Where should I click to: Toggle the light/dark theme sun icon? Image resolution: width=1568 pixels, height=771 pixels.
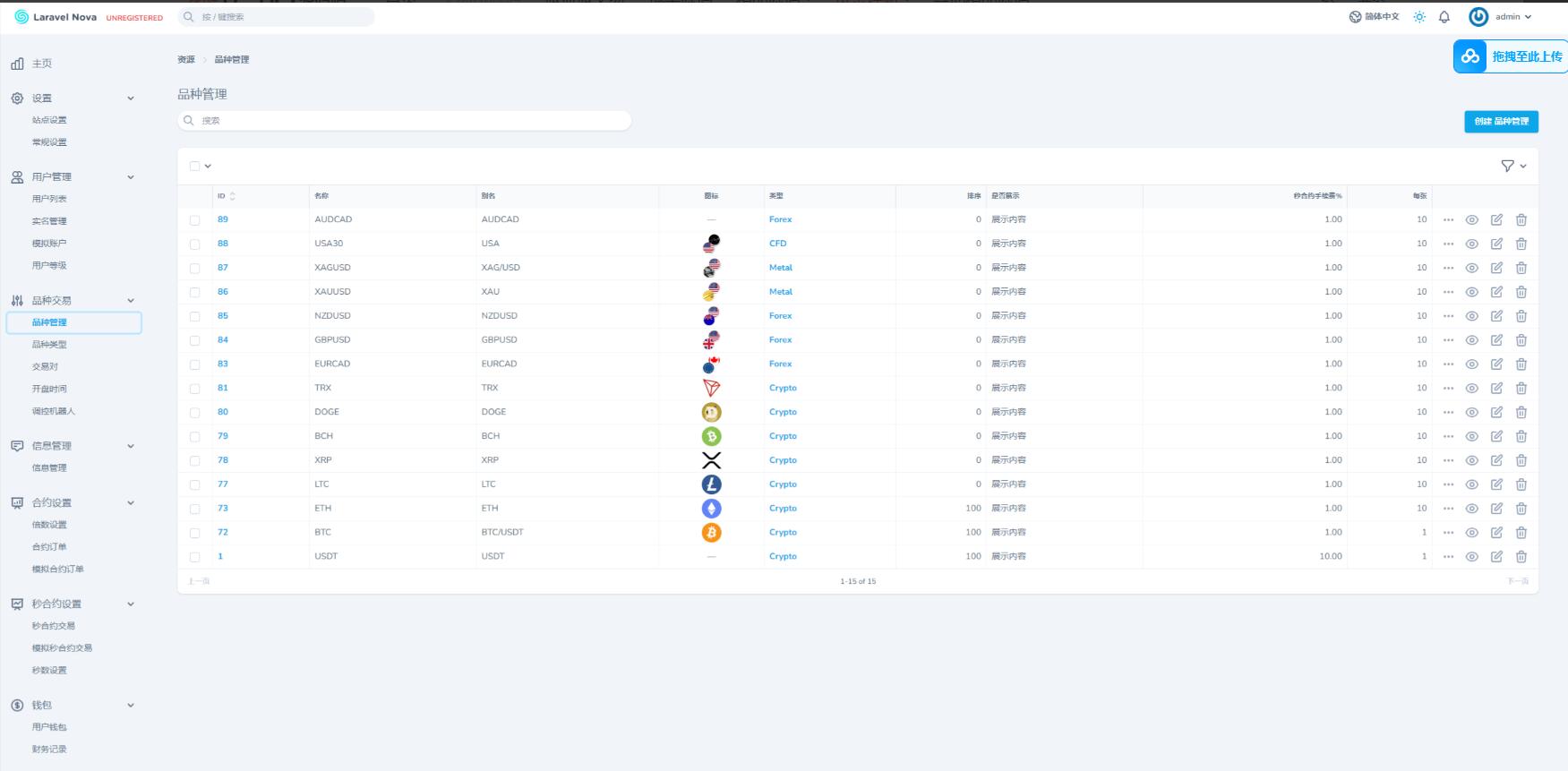[1419, 17]
